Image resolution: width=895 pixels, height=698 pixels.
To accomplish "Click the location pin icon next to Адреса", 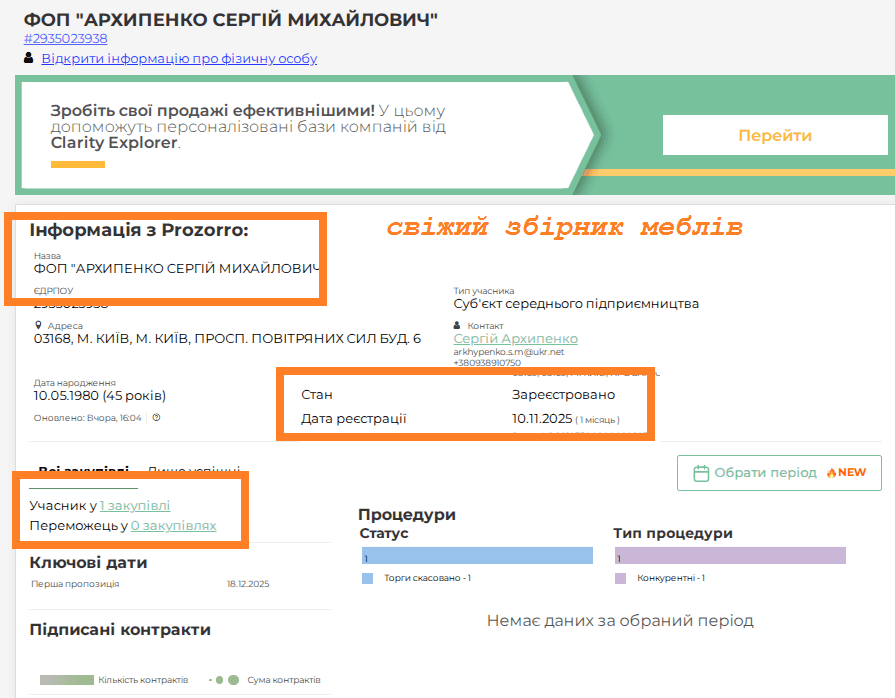I will click(38, 326).
